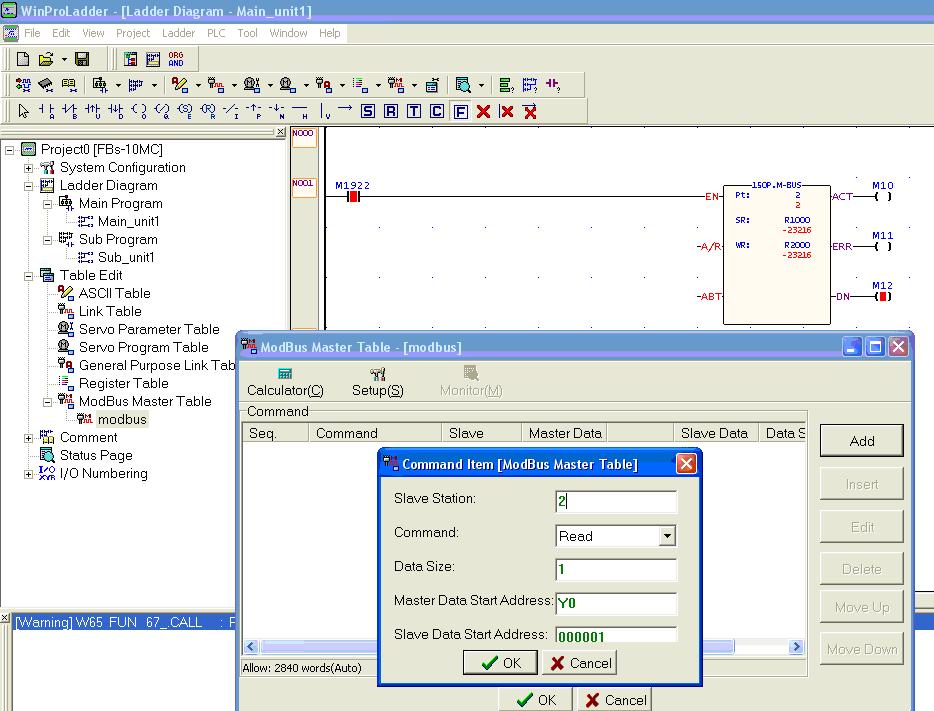Open dropdown arrow beside status page magnifier

[x=481, y=85]
